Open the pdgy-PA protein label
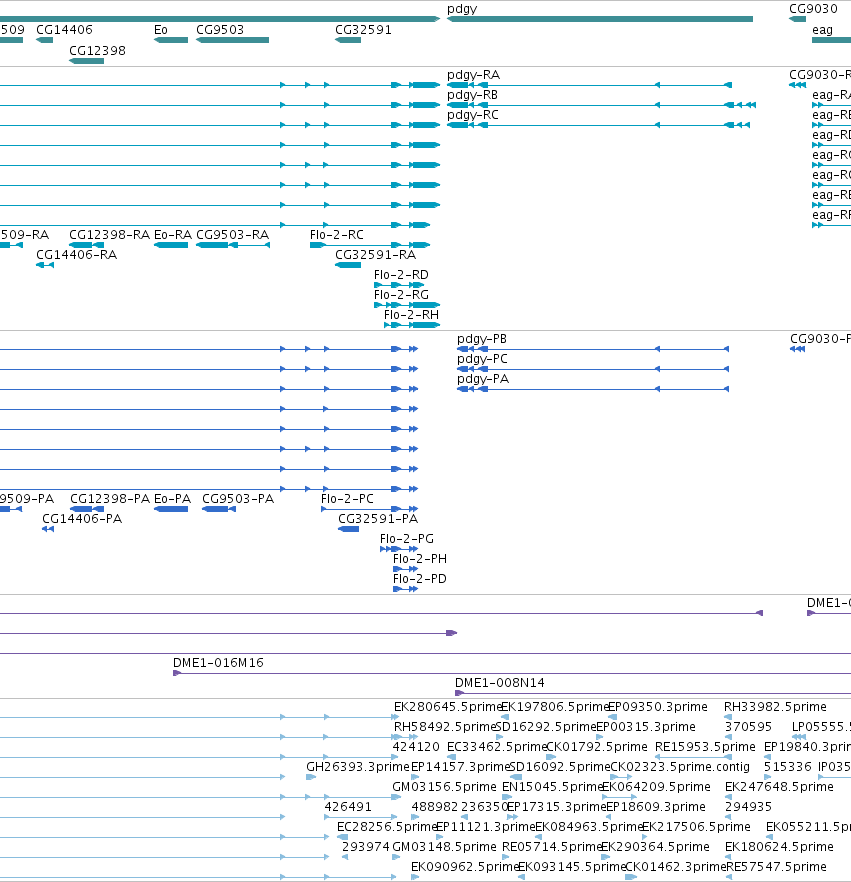The width and height of the screenshot is (851, 882). [x=483, y=379]
